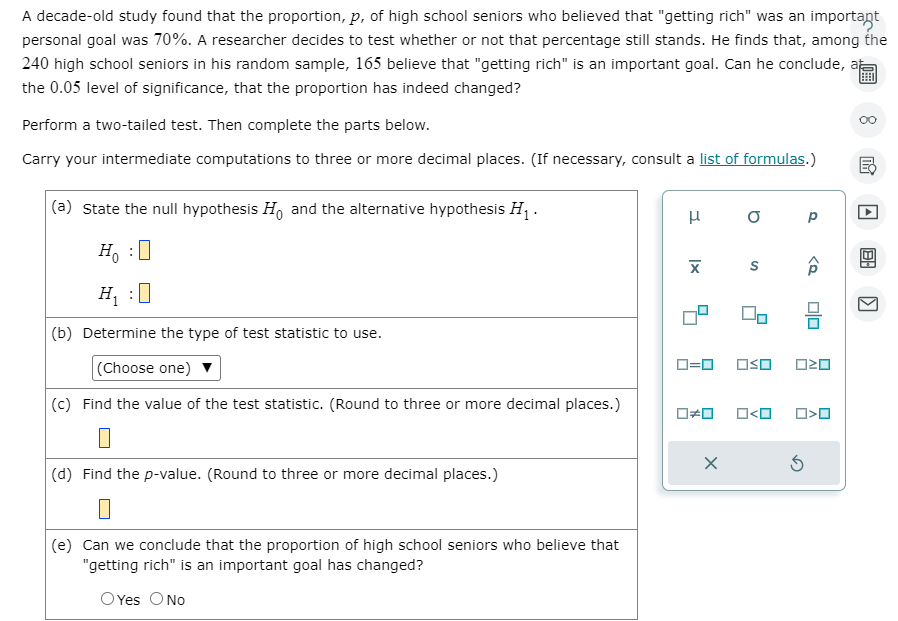Open the calculator tool
This screenshot has width=898, height=621.
pyautogui.click(x=867, y=73)
